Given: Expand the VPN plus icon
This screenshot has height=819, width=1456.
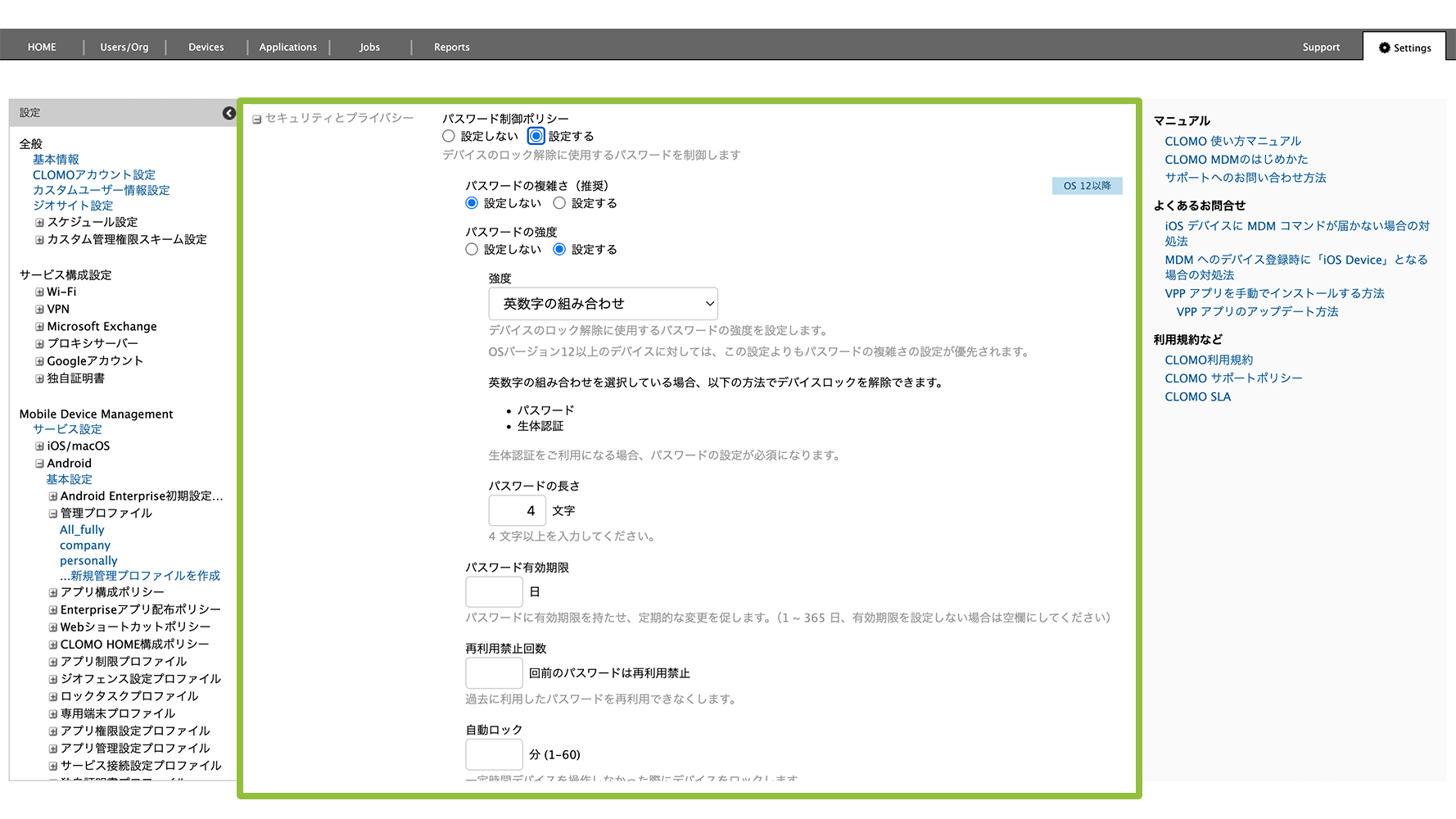Looking at the screenshot, I should tap(39, 310).
